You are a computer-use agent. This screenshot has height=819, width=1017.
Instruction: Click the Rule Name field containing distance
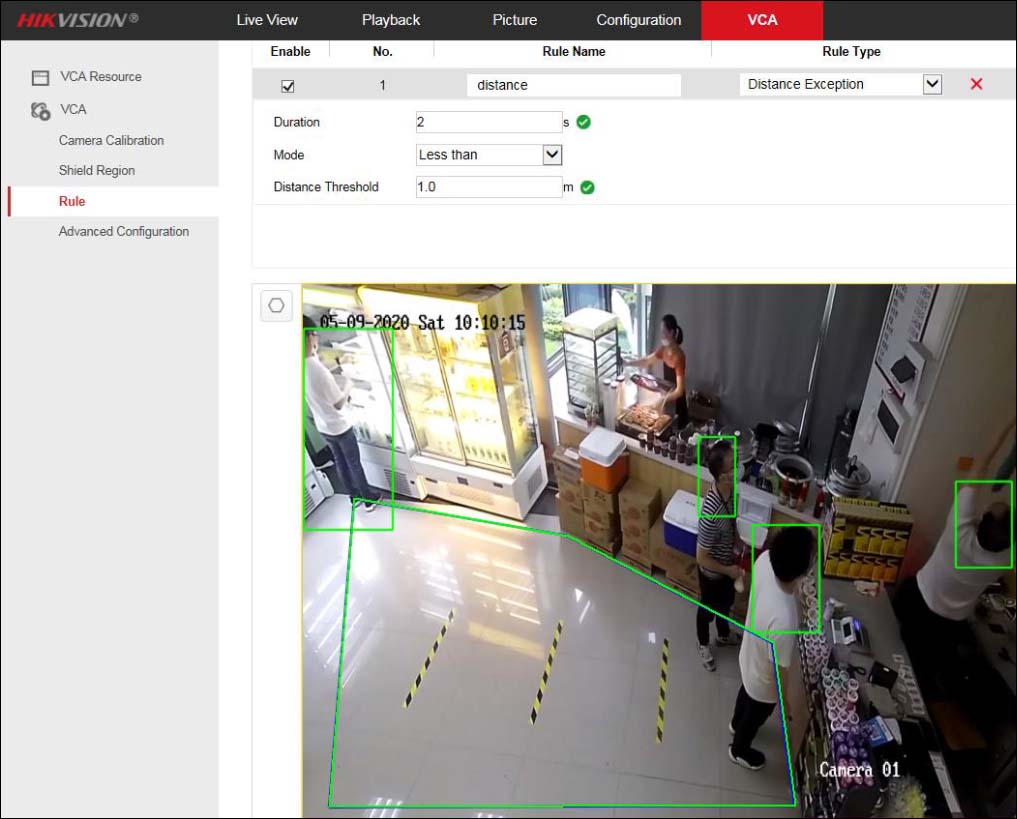click(x=573, y=85)
